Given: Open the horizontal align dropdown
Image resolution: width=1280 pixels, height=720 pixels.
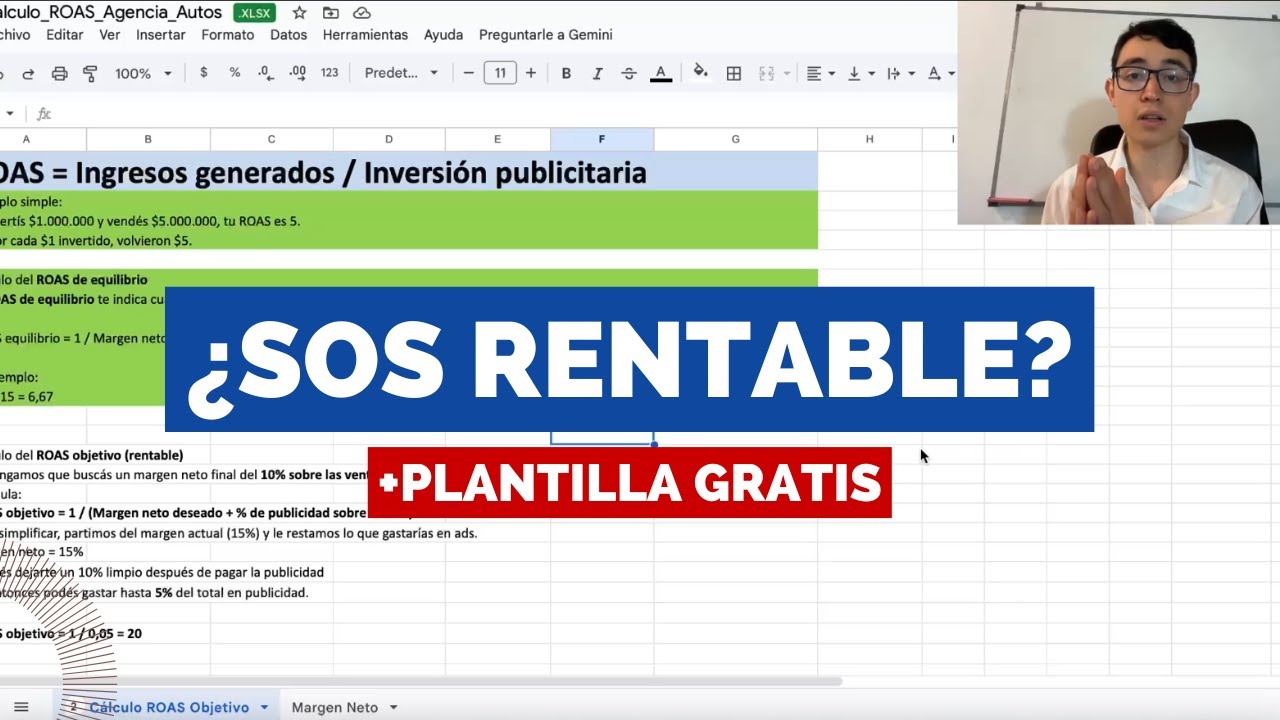Looking at the screenshot, I should click(x=821, y=73).
